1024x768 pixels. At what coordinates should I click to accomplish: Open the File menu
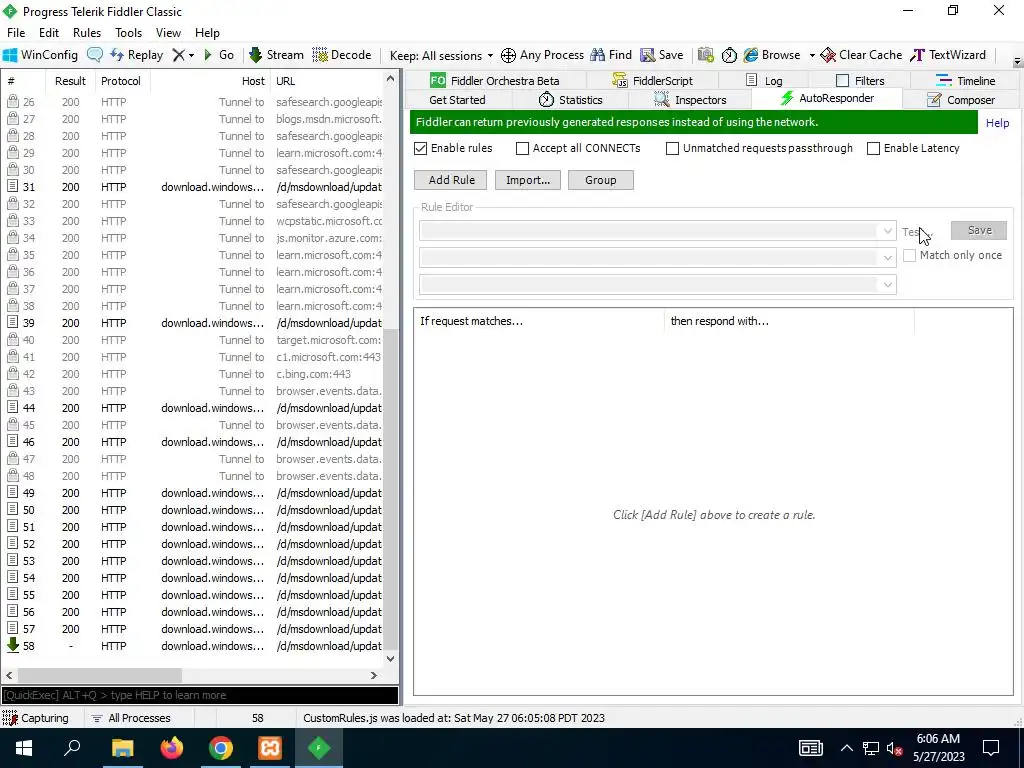click(16, 33)
